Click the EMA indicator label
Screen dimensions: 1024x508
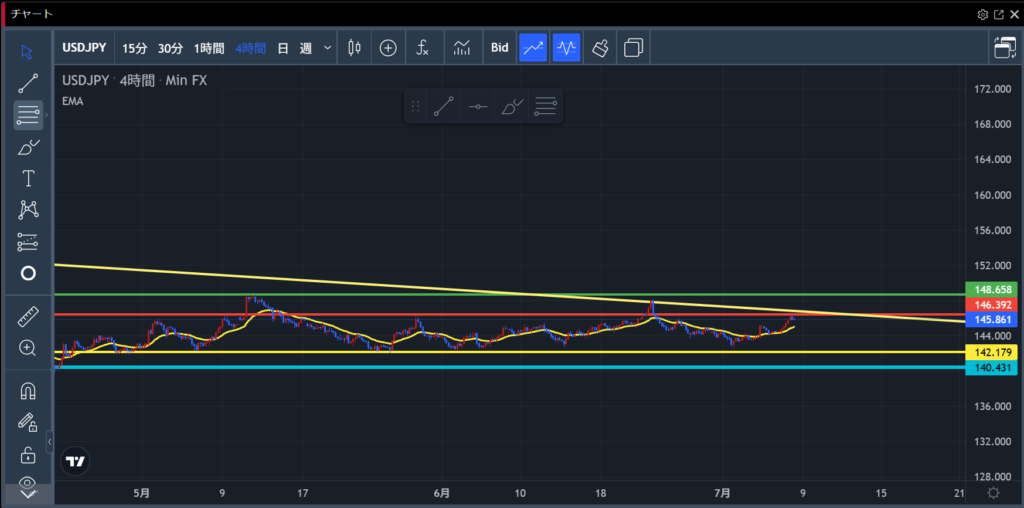click(72, 101)
